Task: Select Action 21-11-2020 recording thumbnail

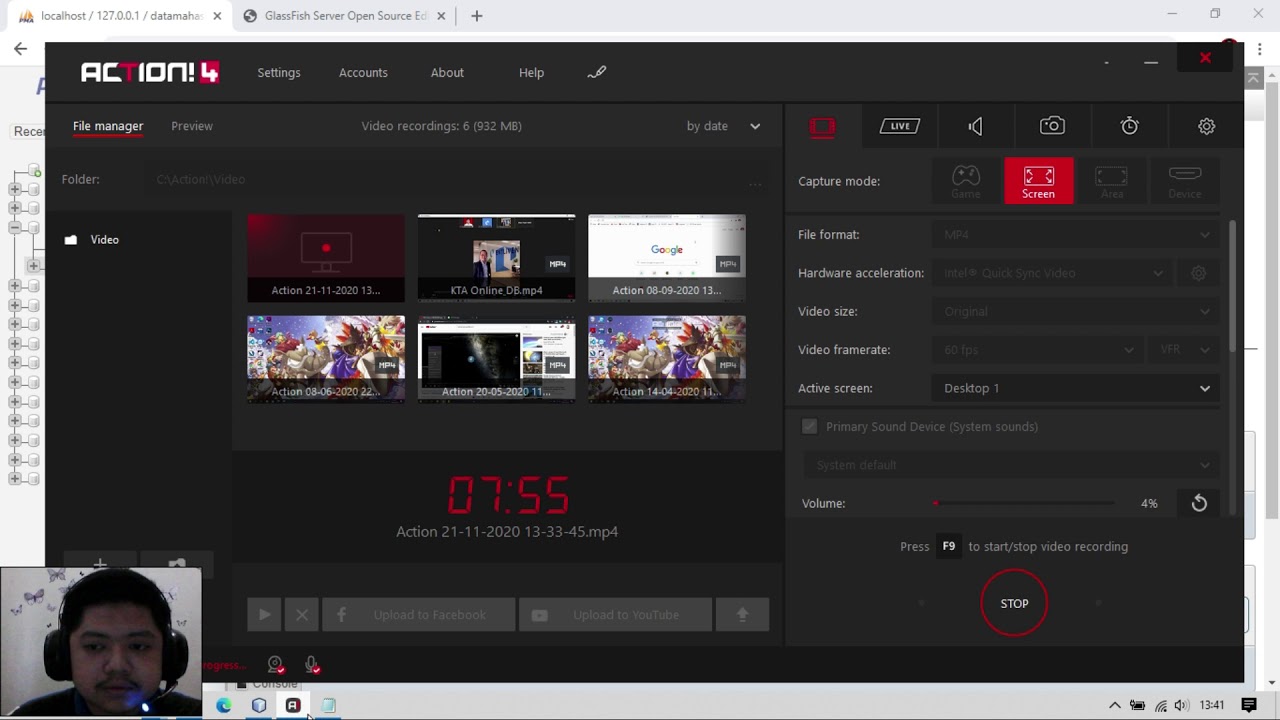Action: pos(326,258)
